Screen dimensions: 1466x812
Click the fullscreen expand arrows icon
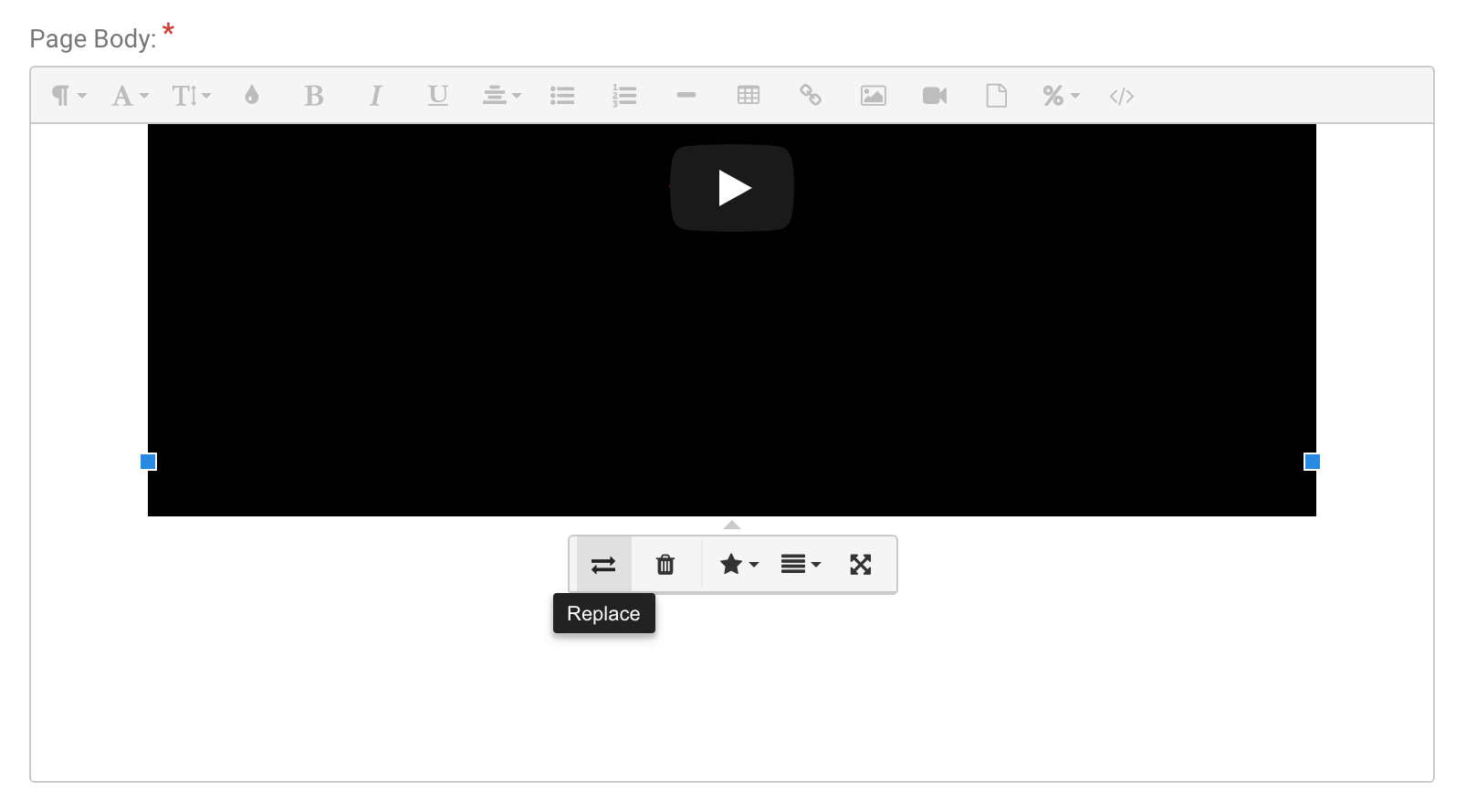pyautogui.click(x=861, y=565)
